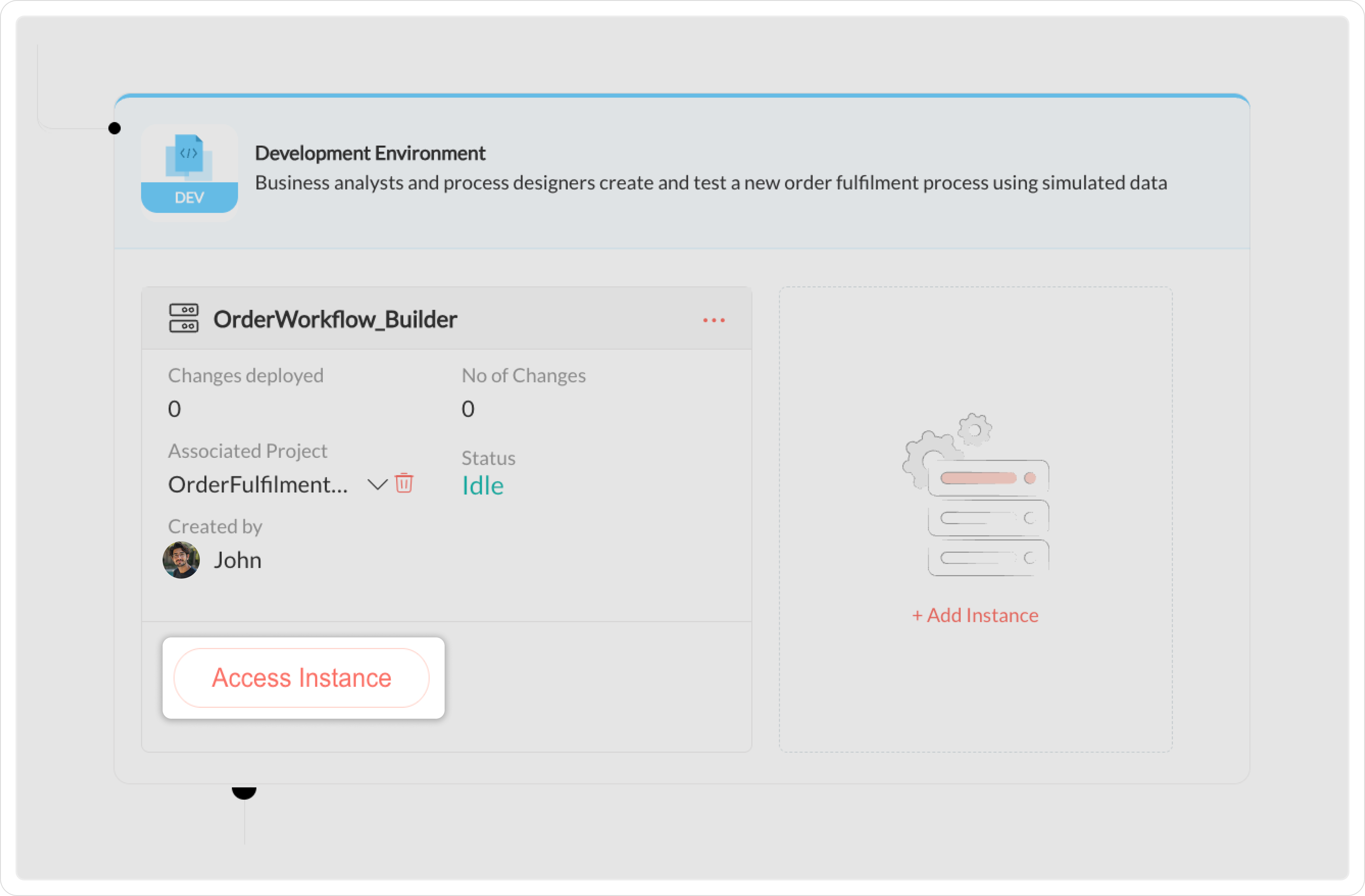This screenshot has width=1365, height=896.
Task: Delete associated project with the trash icon
Action: point(404,483)
